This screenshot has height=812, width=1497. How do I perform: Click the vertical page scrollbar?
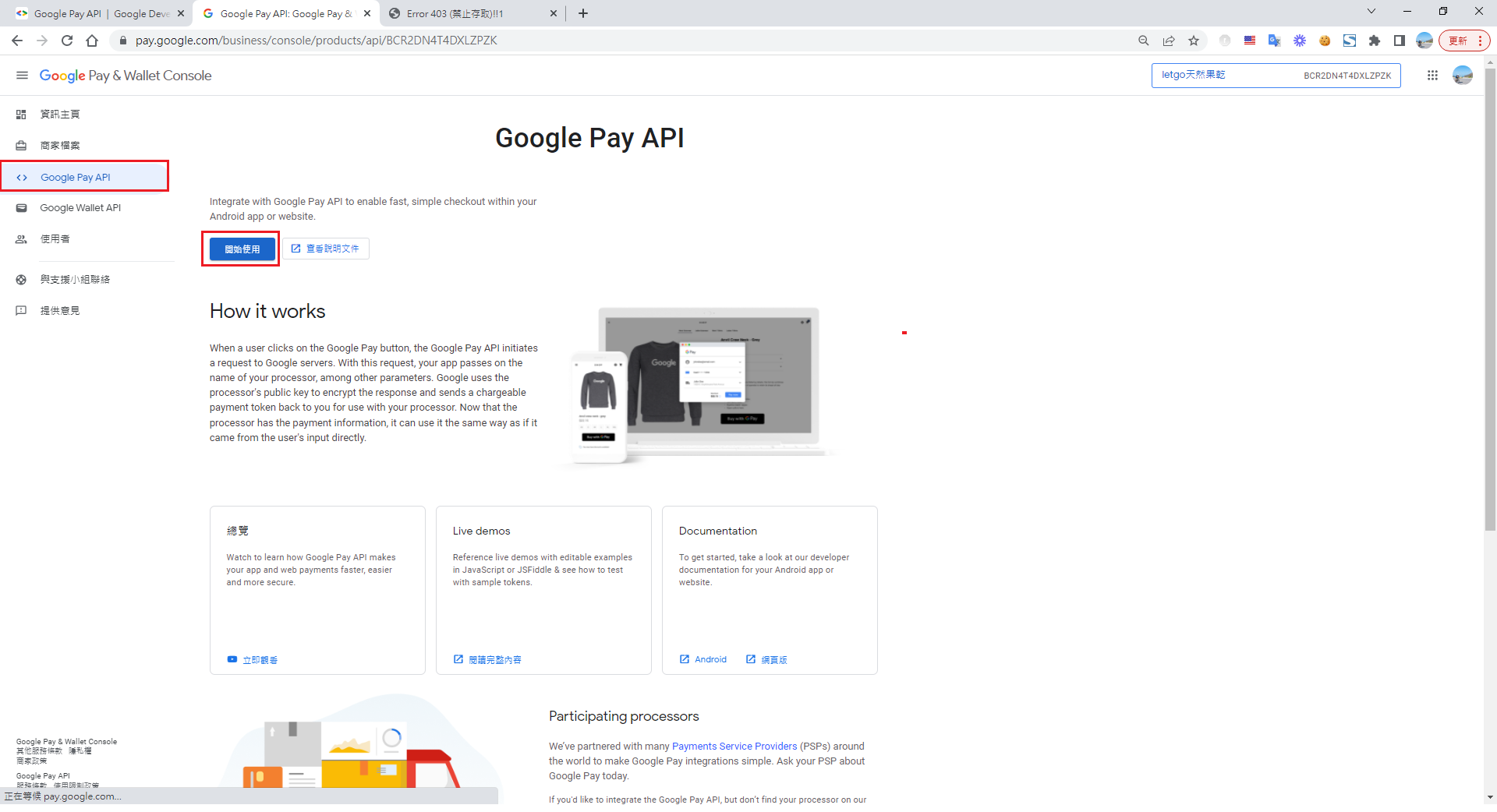click(1490, 312)
